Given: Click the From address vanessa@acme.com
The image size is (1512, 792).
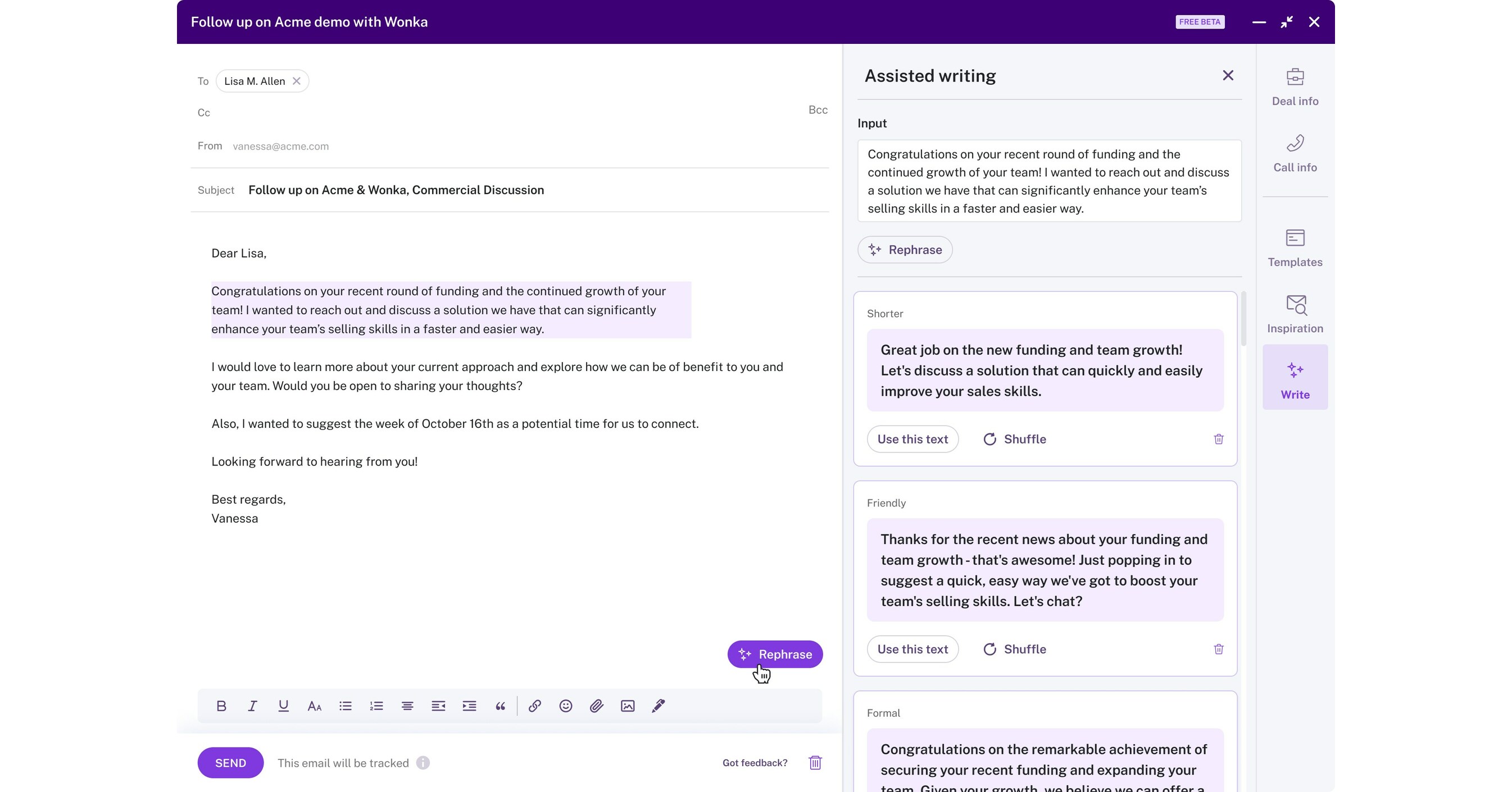Looking at the screenshot, I should tap(280, 146).
